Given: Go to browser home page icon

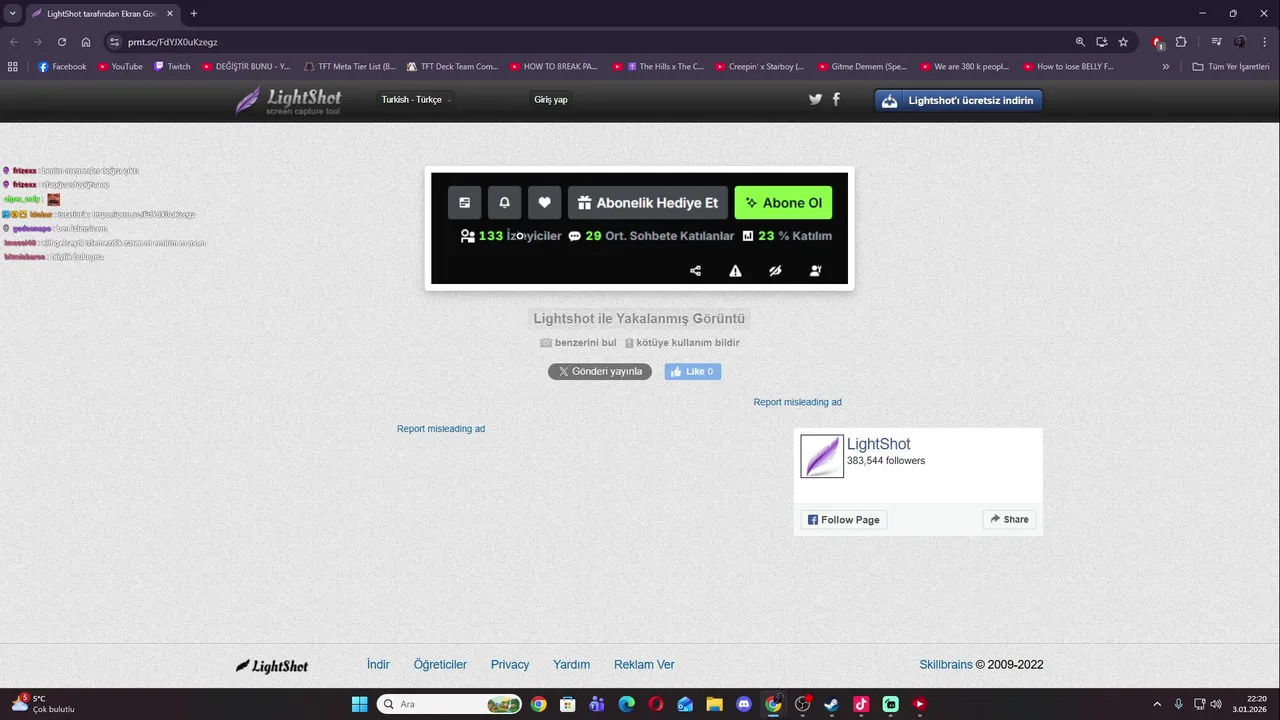Looking at the screenshot, I should (86, 42).
